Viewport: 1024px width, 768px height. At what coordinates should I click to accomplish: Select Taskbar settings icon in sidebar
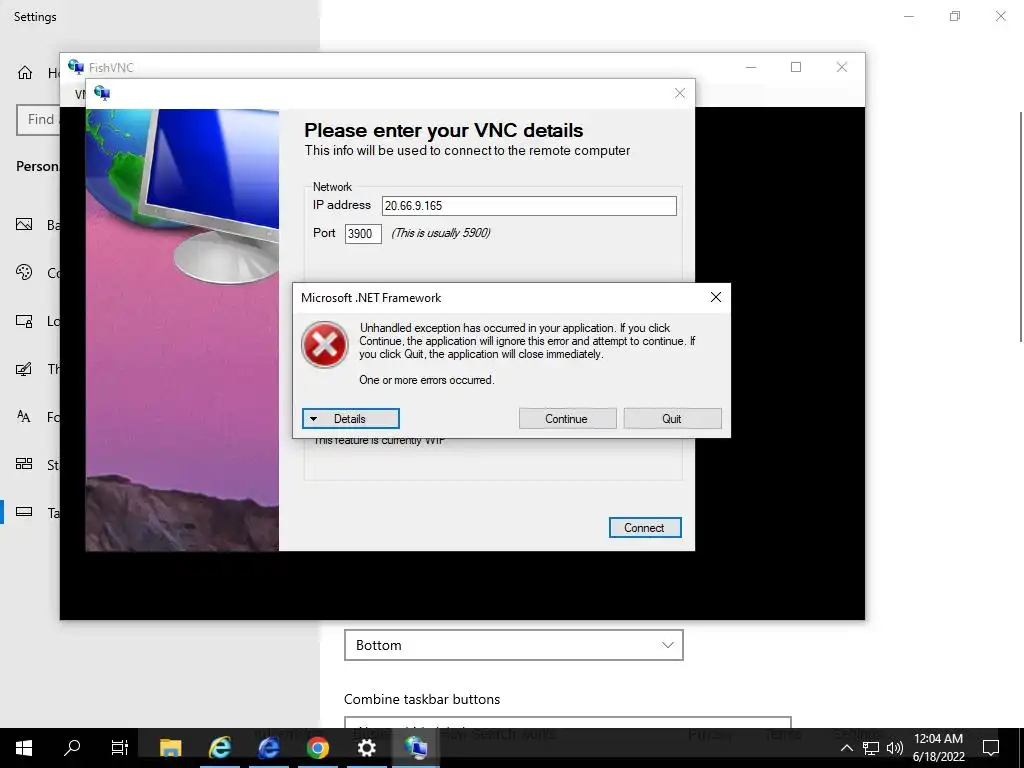coord(24,512)
